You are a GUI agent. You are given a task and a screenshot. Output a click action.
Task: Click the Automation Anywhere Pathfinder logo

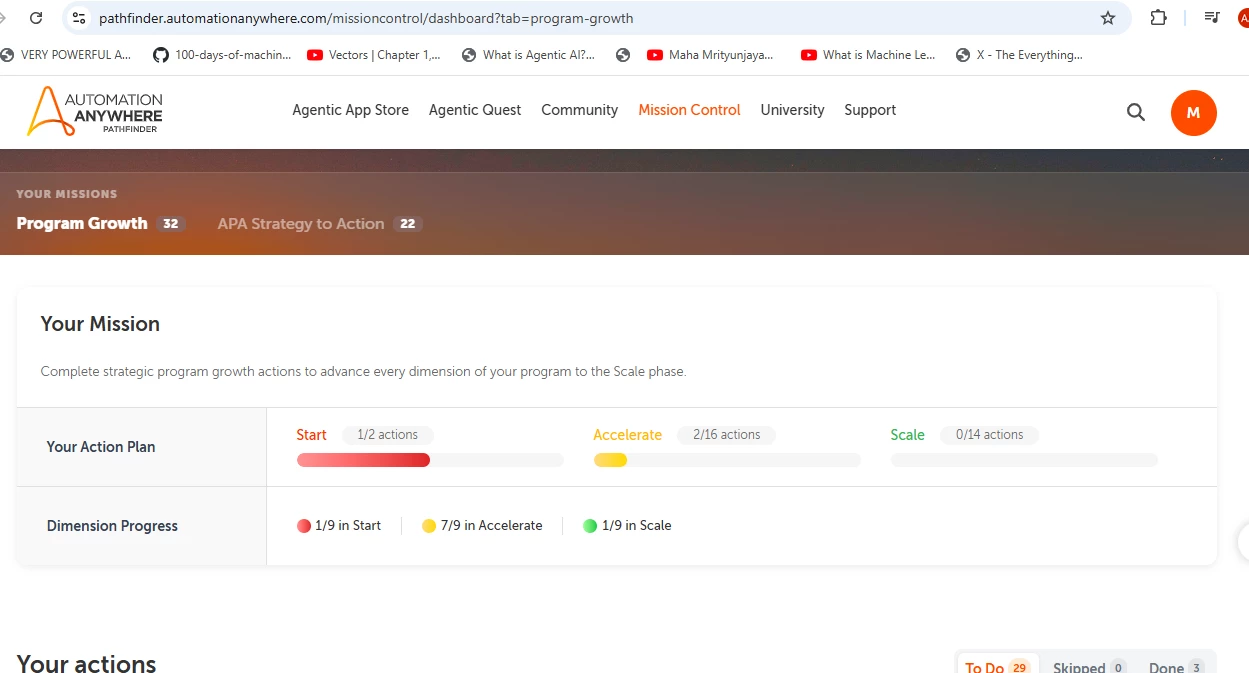pyautogui.click(x=94, y=111)
